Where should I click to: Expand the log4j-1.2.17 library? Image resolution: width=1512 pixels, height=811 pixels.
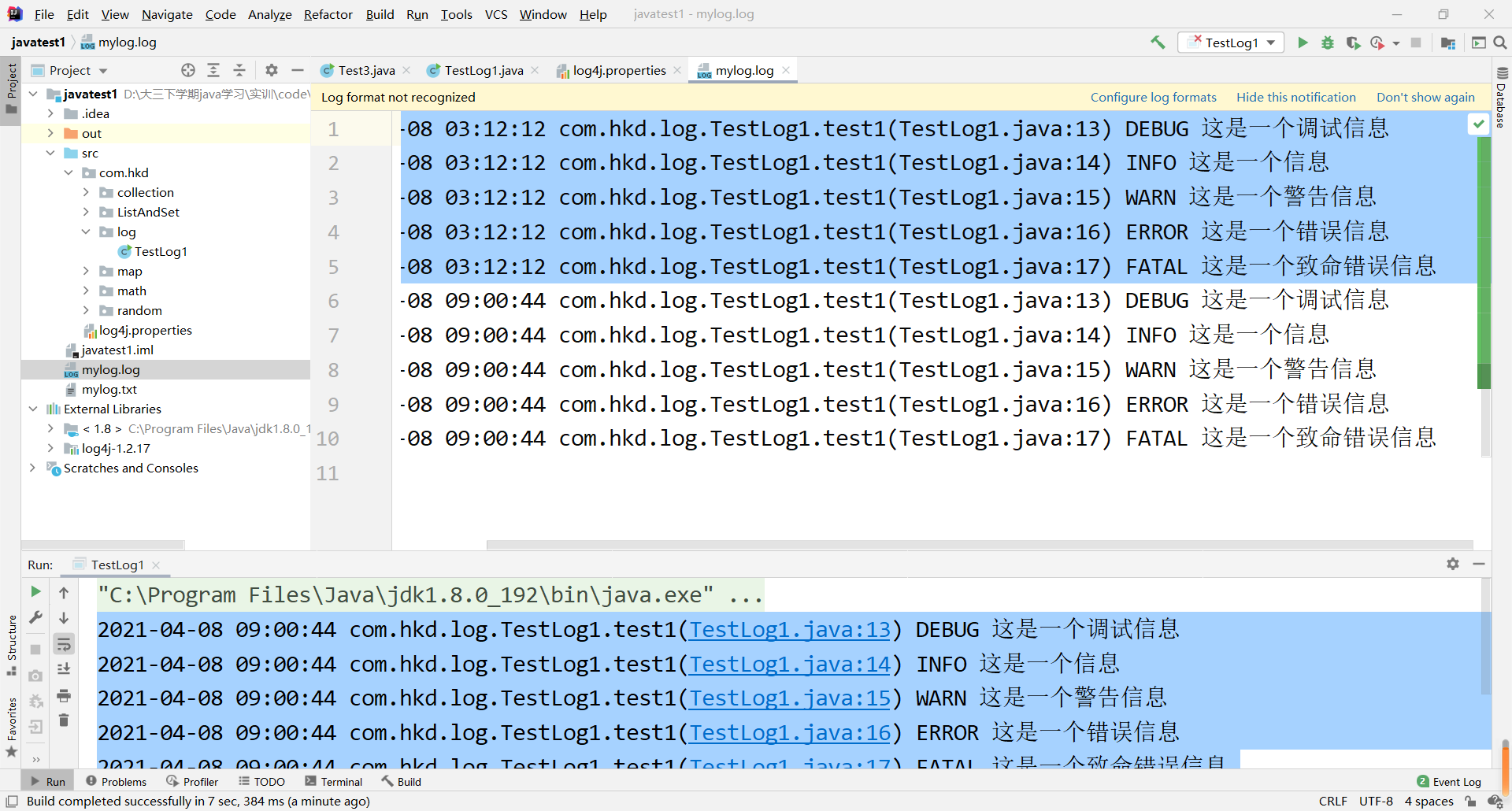tap(50, 449)
